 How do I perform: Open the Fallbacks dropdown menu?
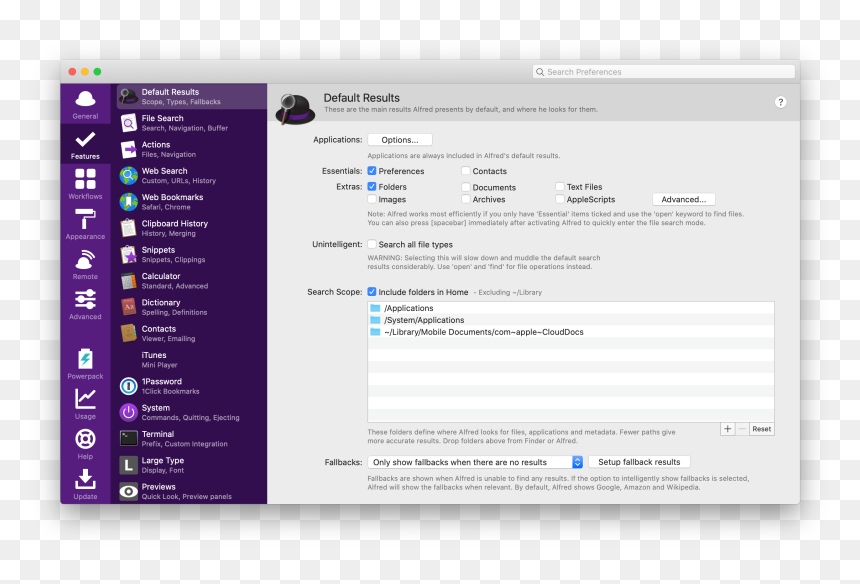[x=475, y=462]
